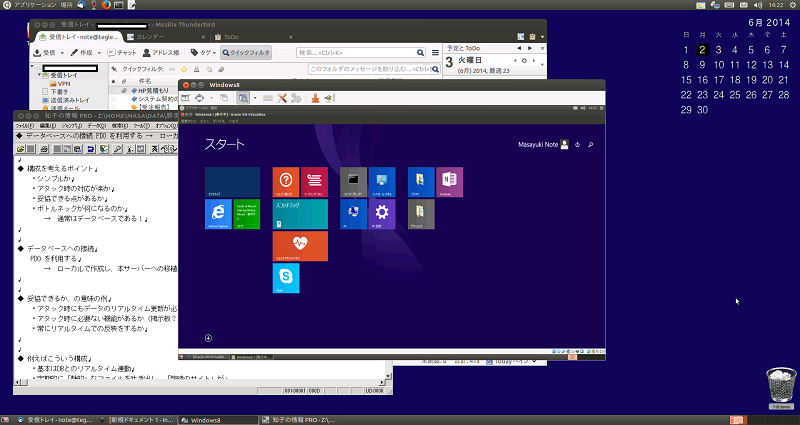This screenshot has height=425, width=800.
Task: Open the アプリケーション menu
Action: 35,5
